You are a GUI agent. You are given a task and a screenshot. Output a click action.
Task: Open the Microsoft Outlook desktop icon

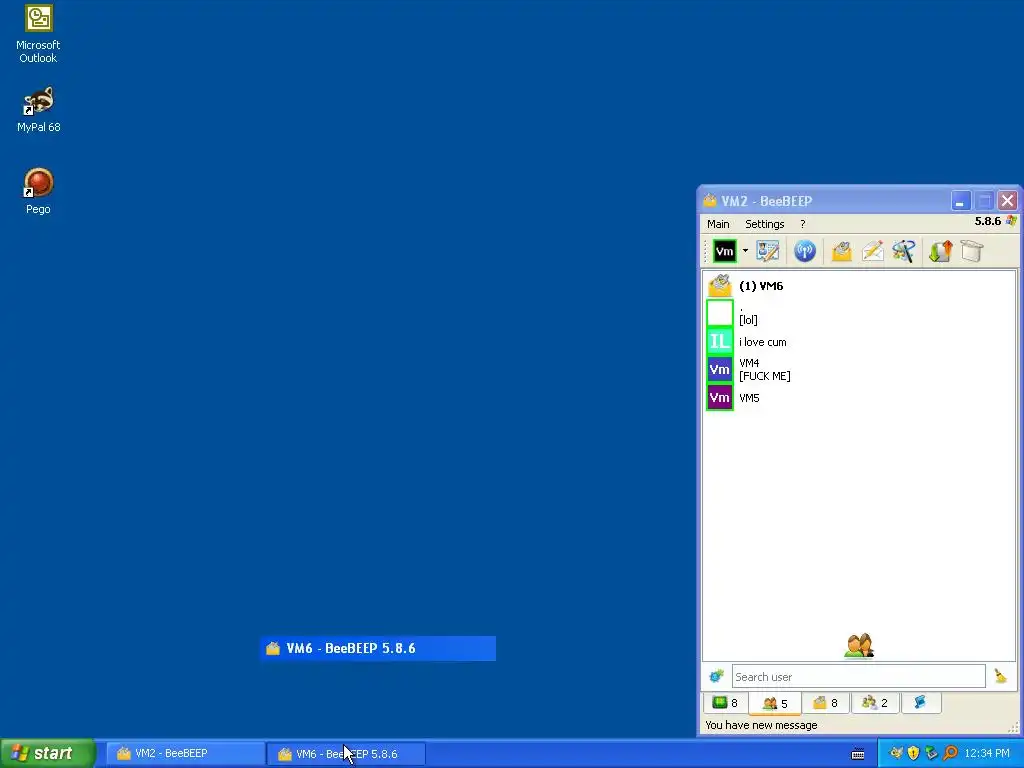(x=38, y=34)
